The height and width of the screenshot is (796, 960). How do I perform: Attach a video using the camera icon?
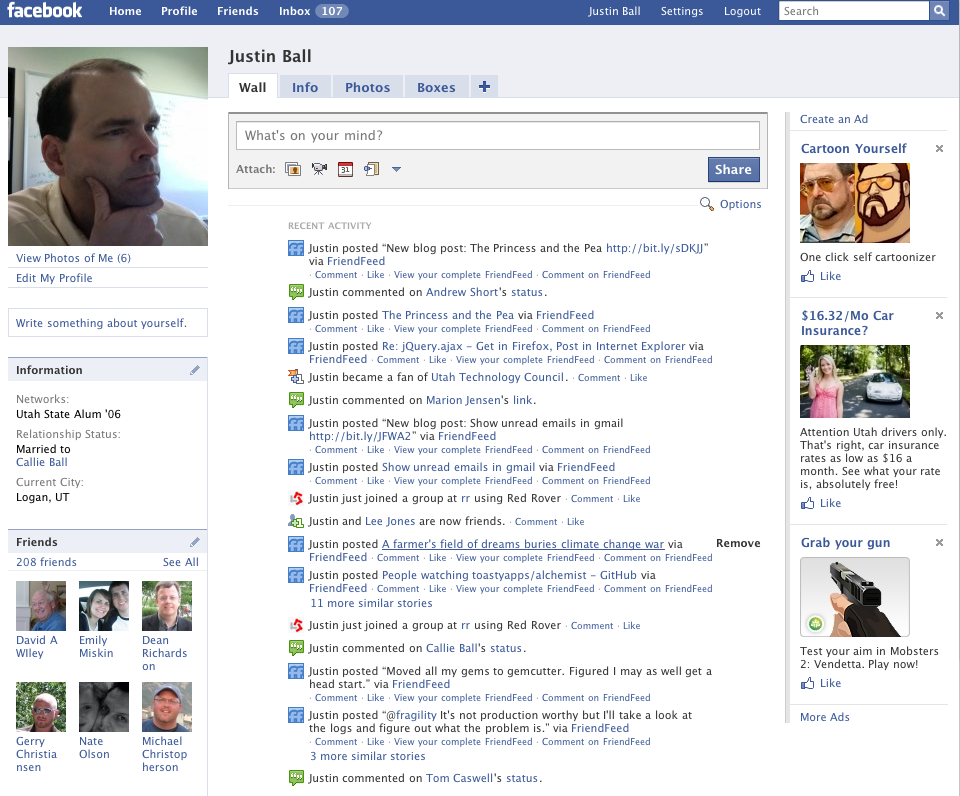pyautogui.click(x=319, y=169)
